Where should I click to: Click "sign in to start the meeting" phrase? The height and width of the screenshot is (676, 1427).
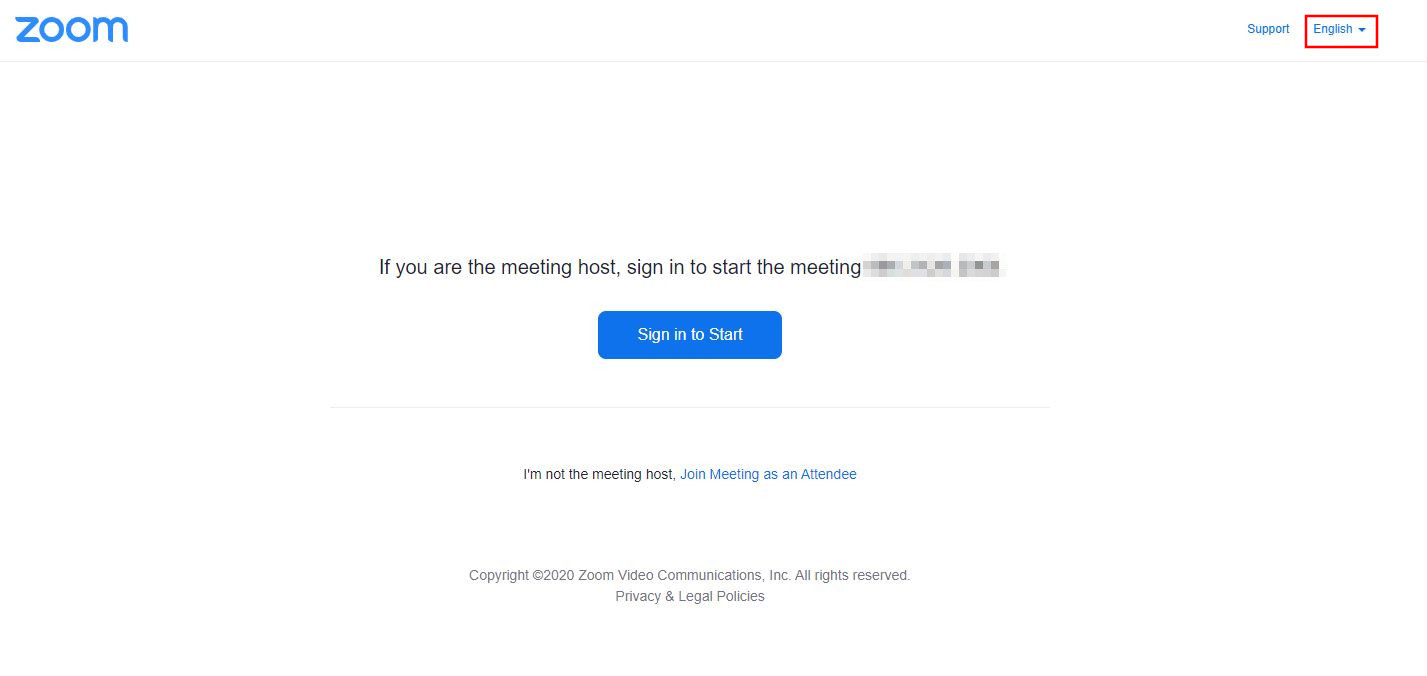point(744,267)
